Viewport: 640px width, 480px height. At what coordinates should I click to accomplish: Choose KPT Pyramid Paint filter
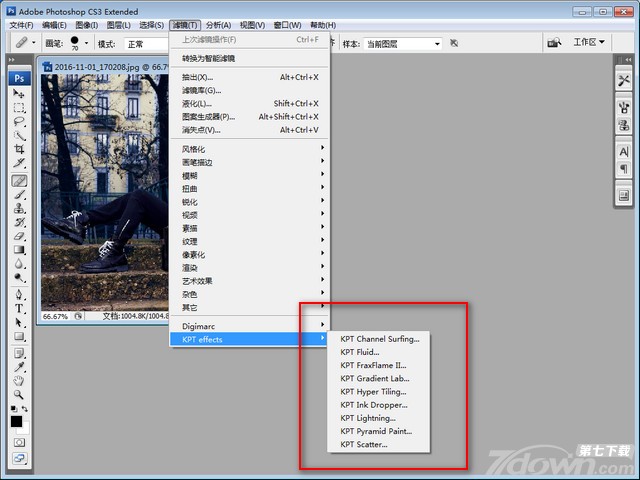[379, 431]
